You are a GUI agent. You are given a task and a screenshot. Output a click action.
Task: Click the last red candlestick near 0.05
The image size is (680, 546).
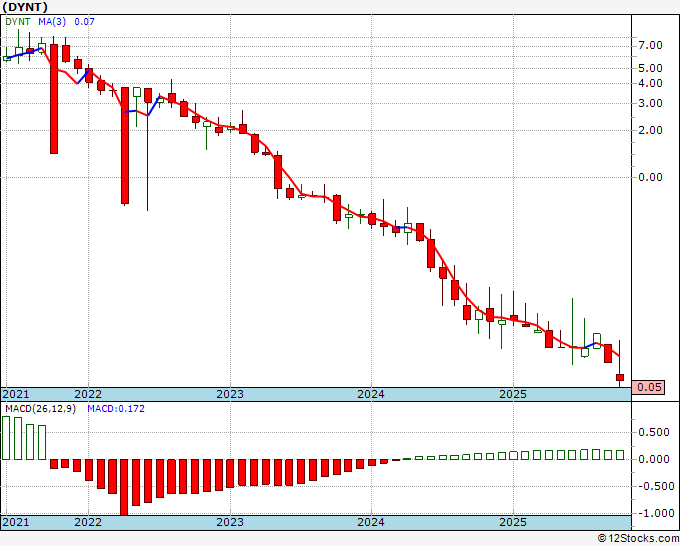point(620,377)
